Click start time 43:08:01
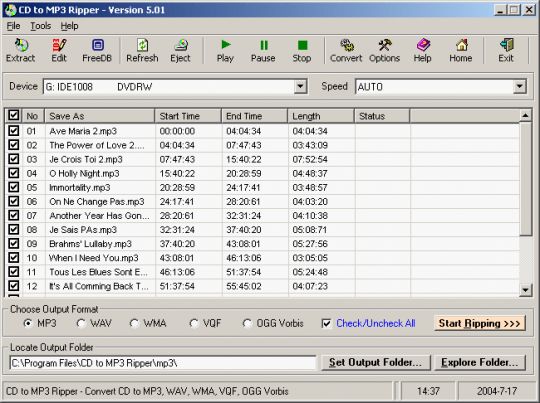Screen dimensions: 540x403 177,258
